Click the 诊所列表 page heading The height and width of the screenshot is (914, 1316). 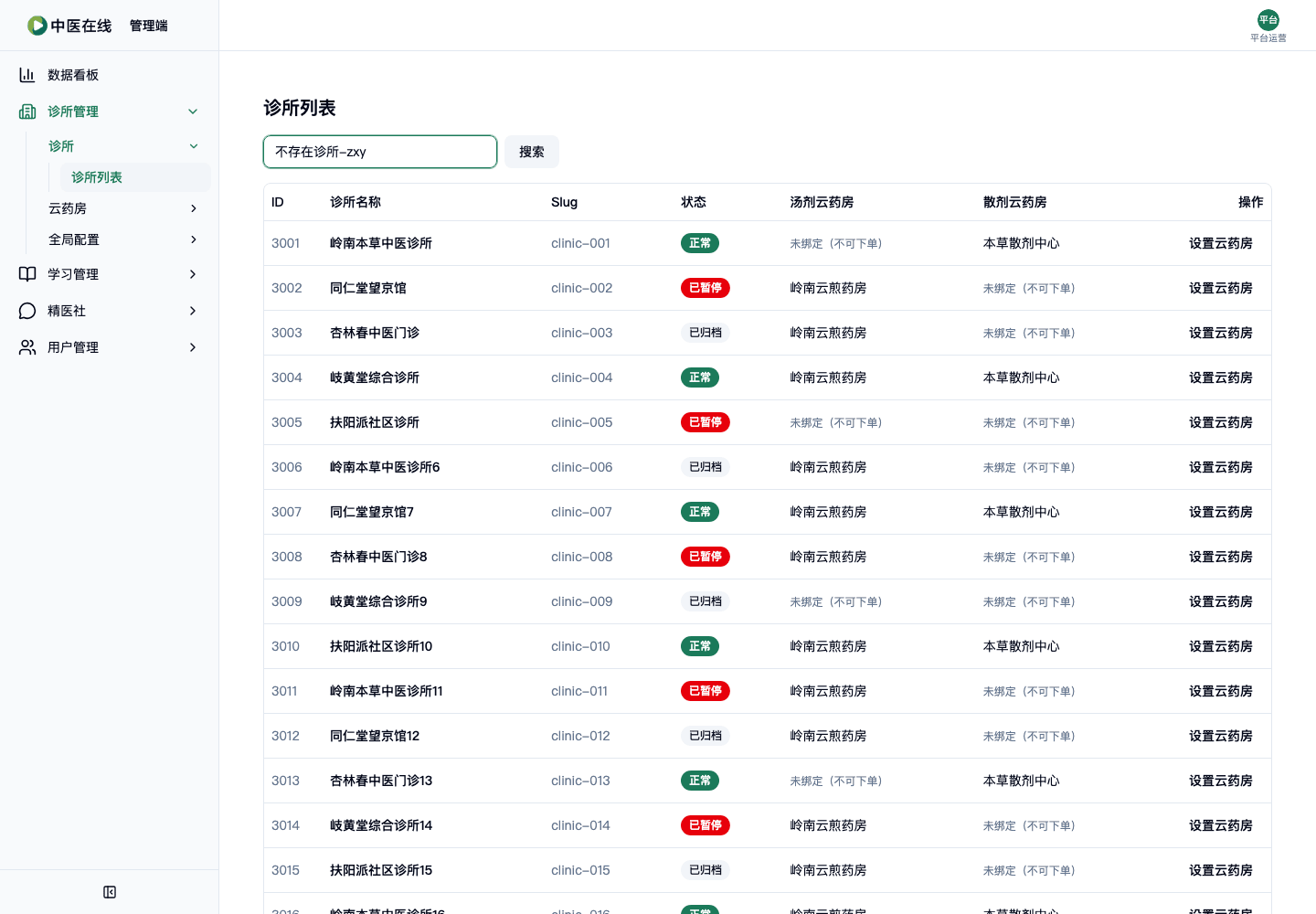[300, 108]
